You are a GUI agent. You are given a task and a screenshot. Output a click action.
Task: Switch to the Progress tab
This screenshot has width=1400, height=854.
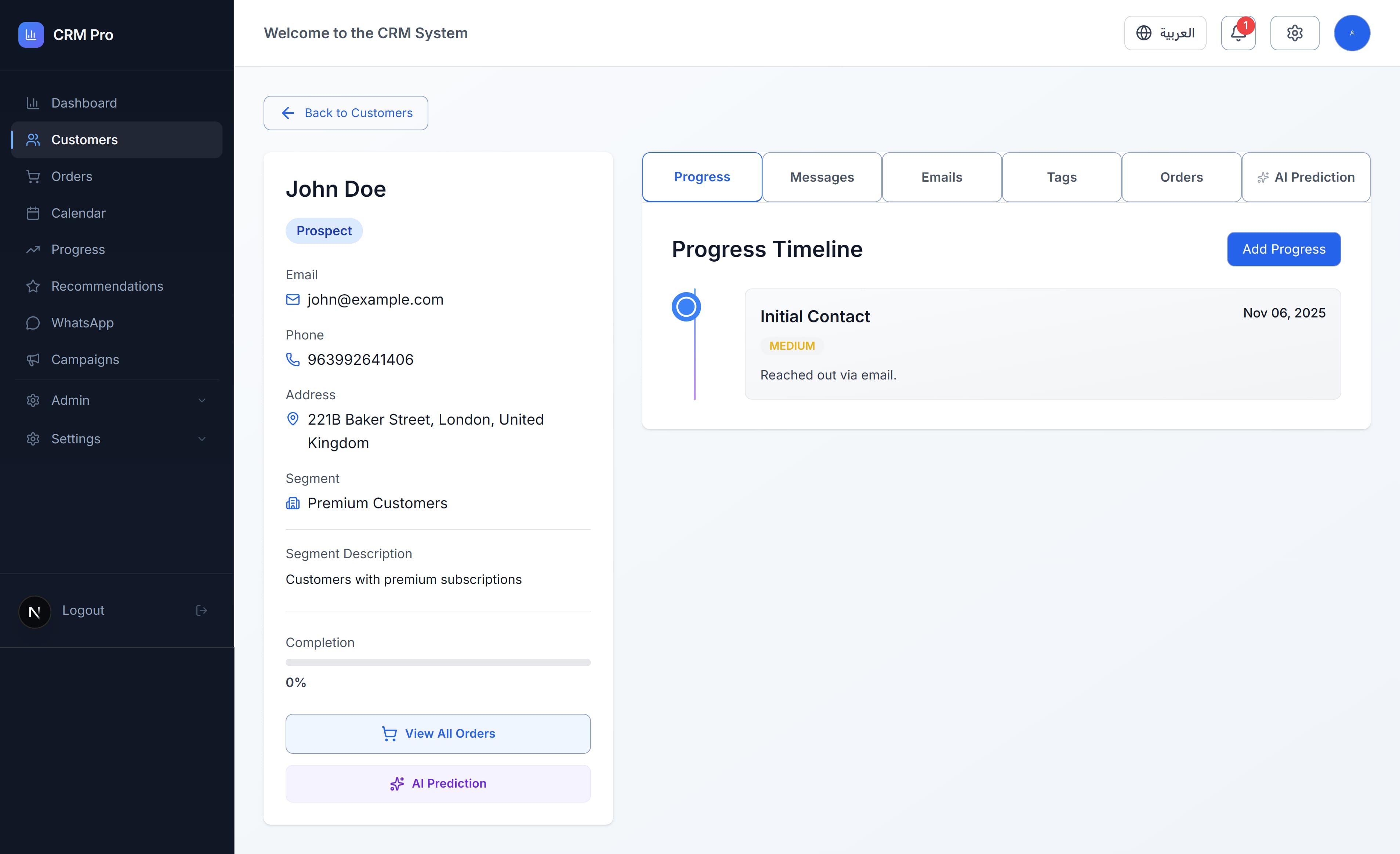point(702,177)
